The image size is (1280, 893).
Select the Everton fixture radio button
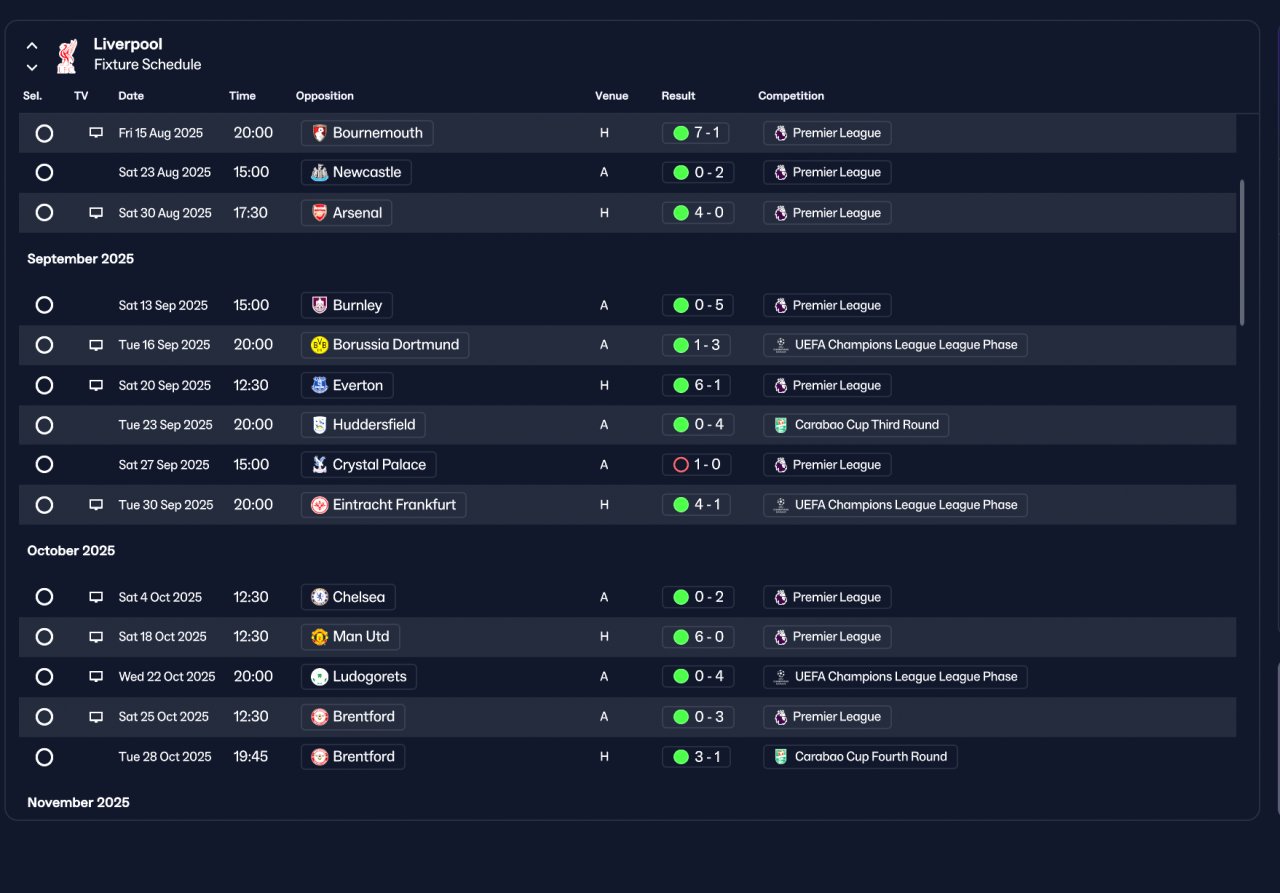point(44,385)
